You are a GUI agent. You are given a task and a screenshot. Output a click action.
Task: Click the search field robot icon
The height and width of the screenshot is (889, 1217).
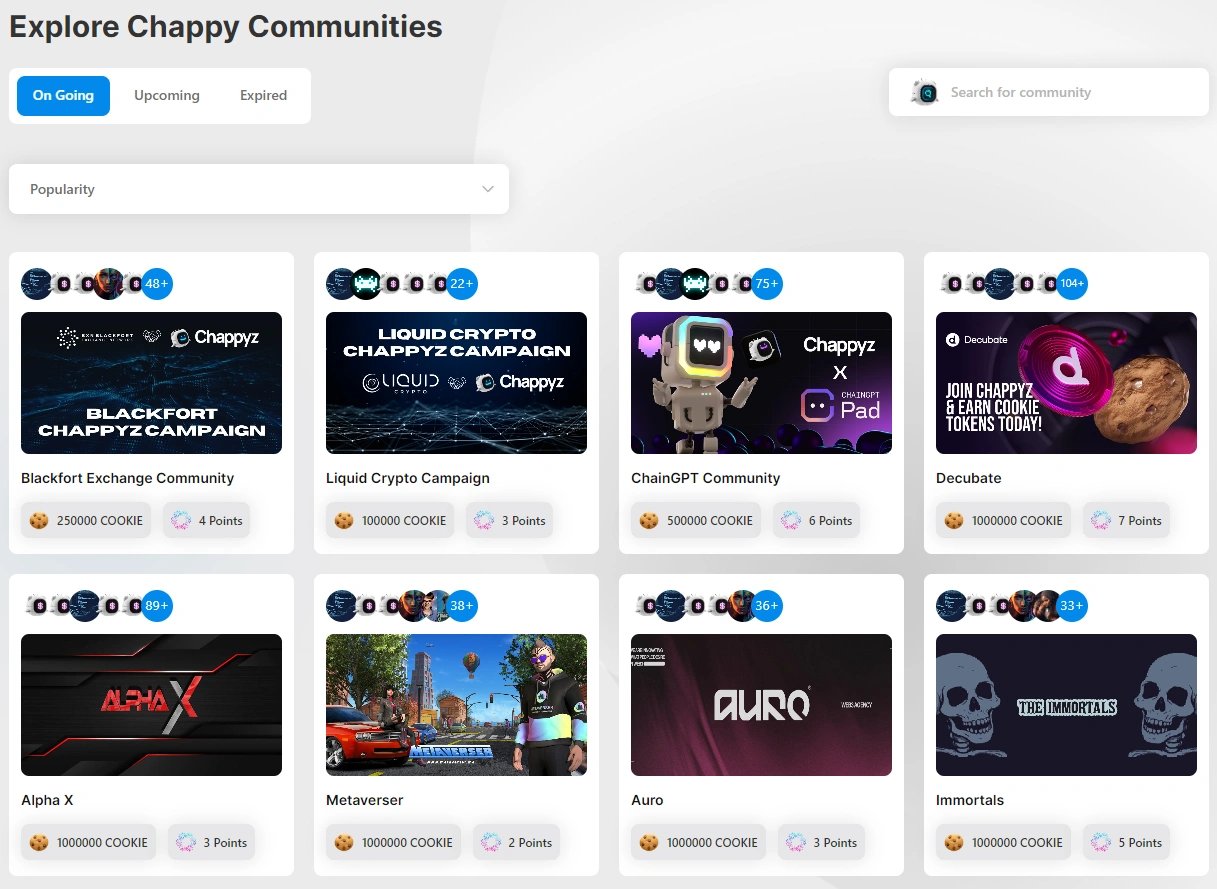[925, 92]
